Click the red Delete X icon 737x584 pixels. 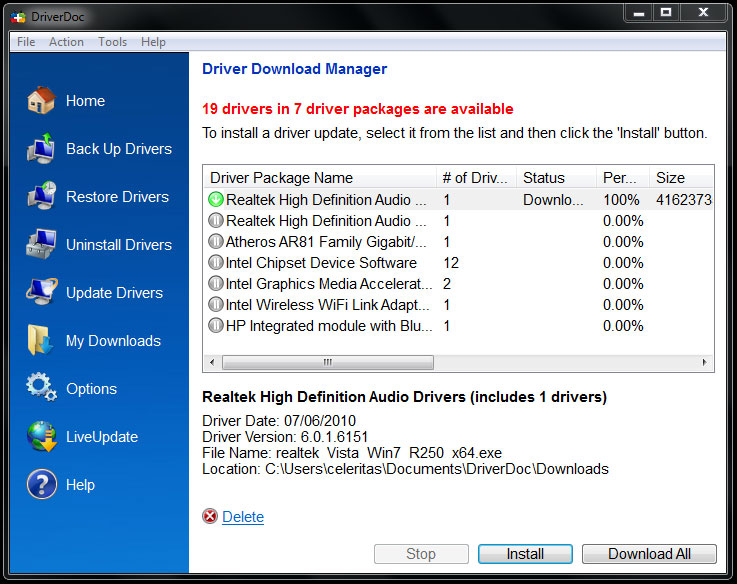[210, 516]
